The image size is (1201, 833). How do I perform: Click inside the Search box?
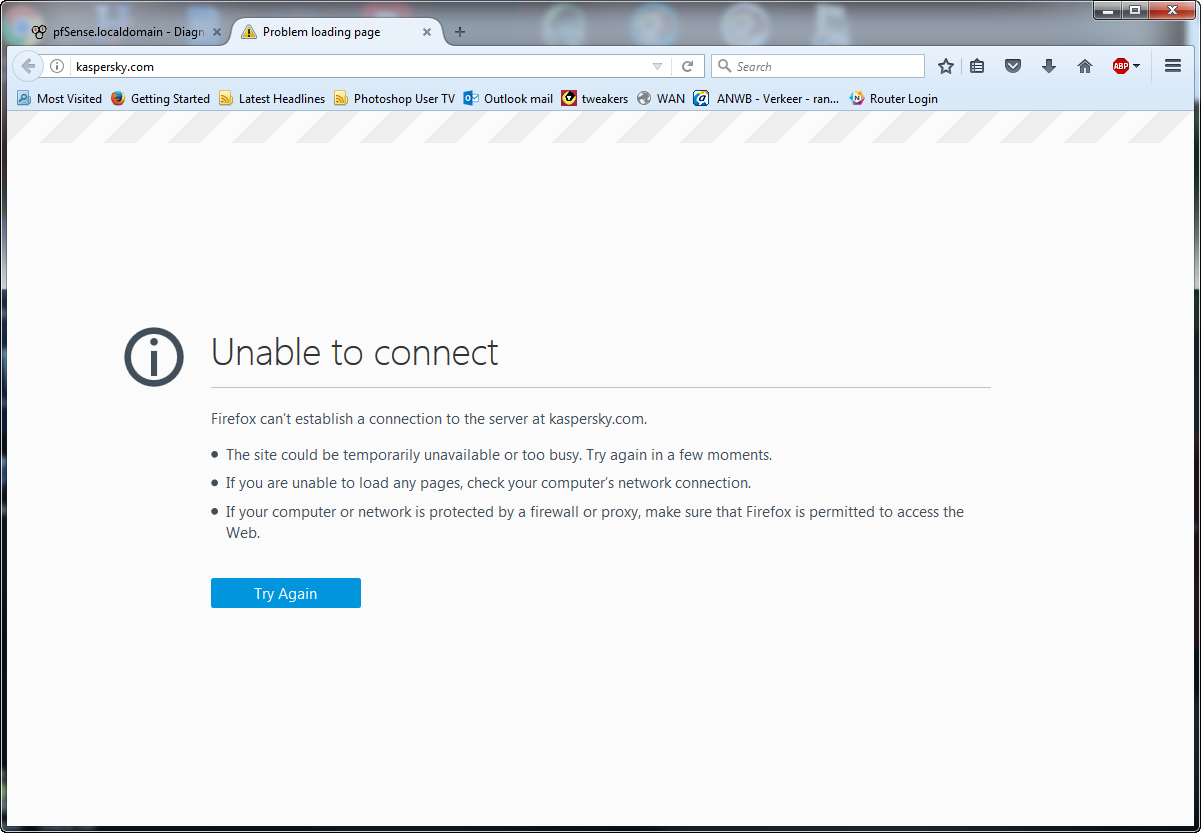(x=826, y=66)
